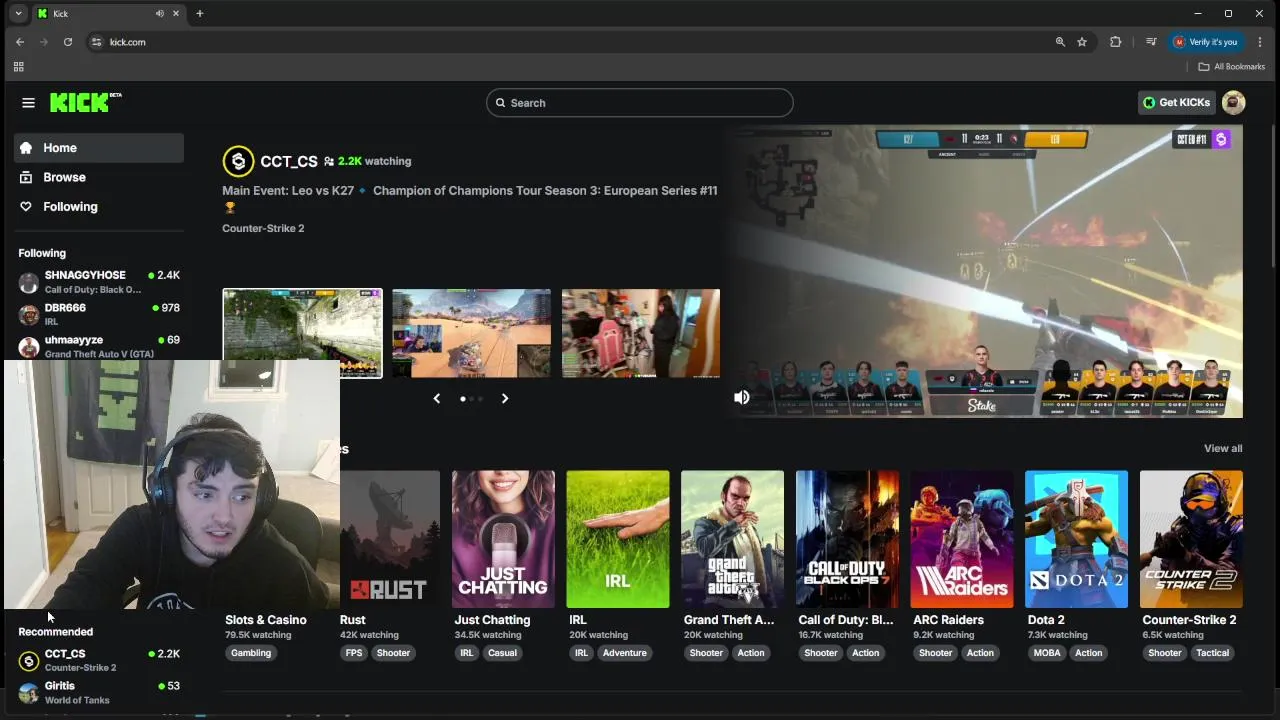Select the second carousel thumbnail
The image size is (1280, 720).
point(471,333)
